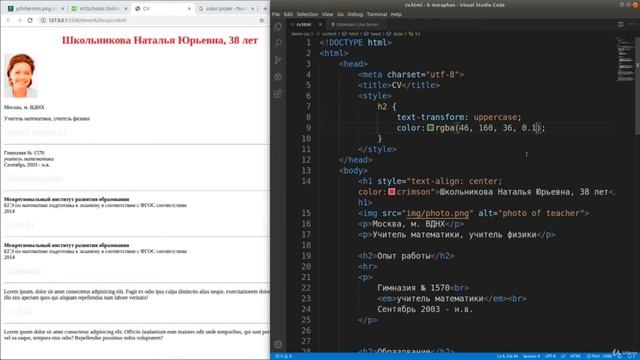Click line number 14 in the editor gutter

pyautogui.click(x=306, y=181)
